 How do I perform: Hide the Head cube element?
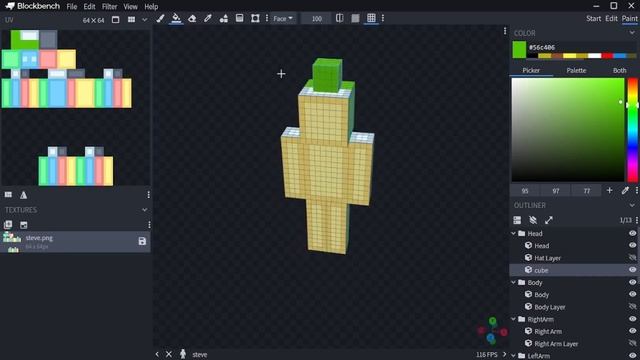click(x=632, y=246)
